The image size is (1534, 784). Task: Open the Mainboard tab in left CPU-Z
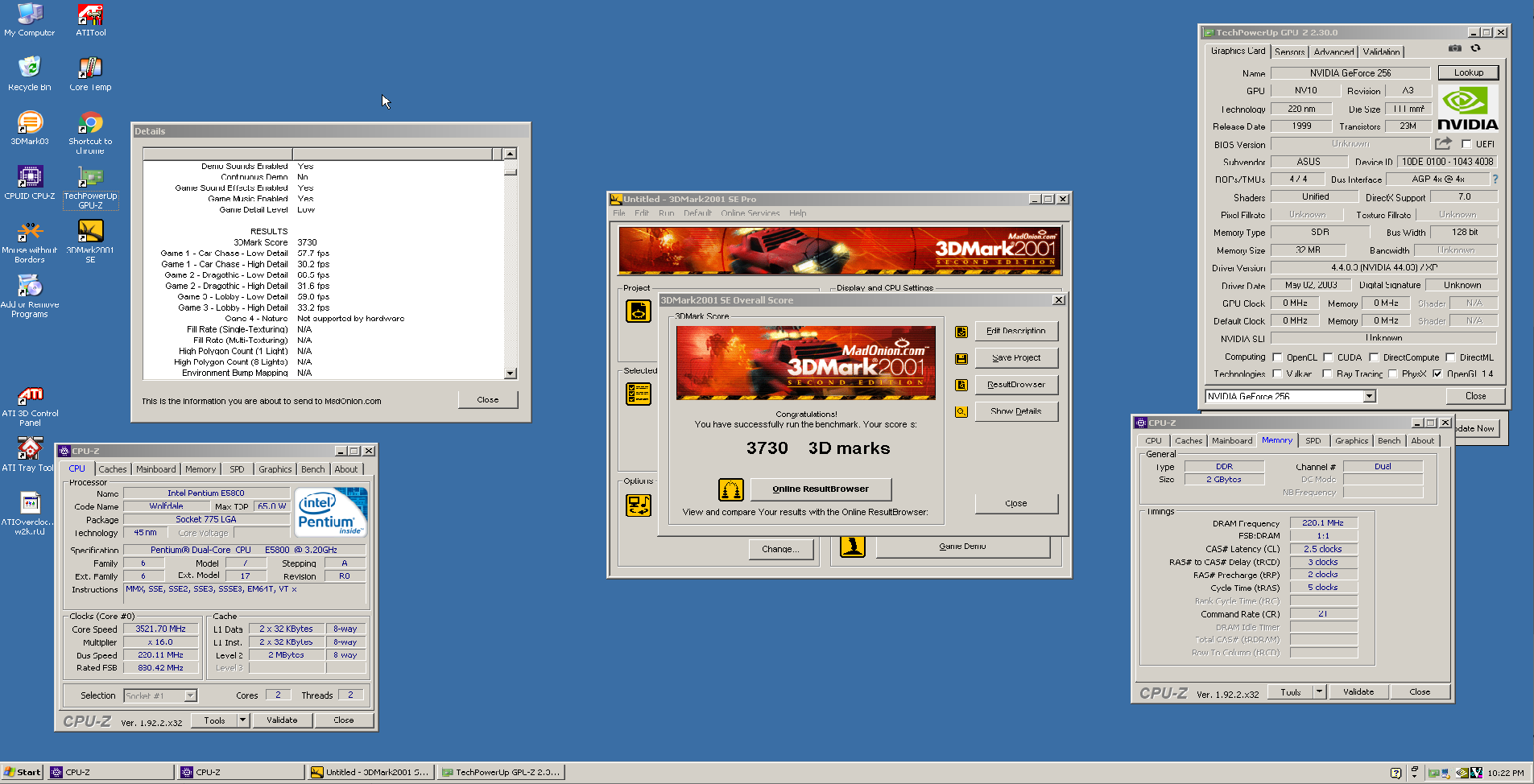[x=155, y=469]
